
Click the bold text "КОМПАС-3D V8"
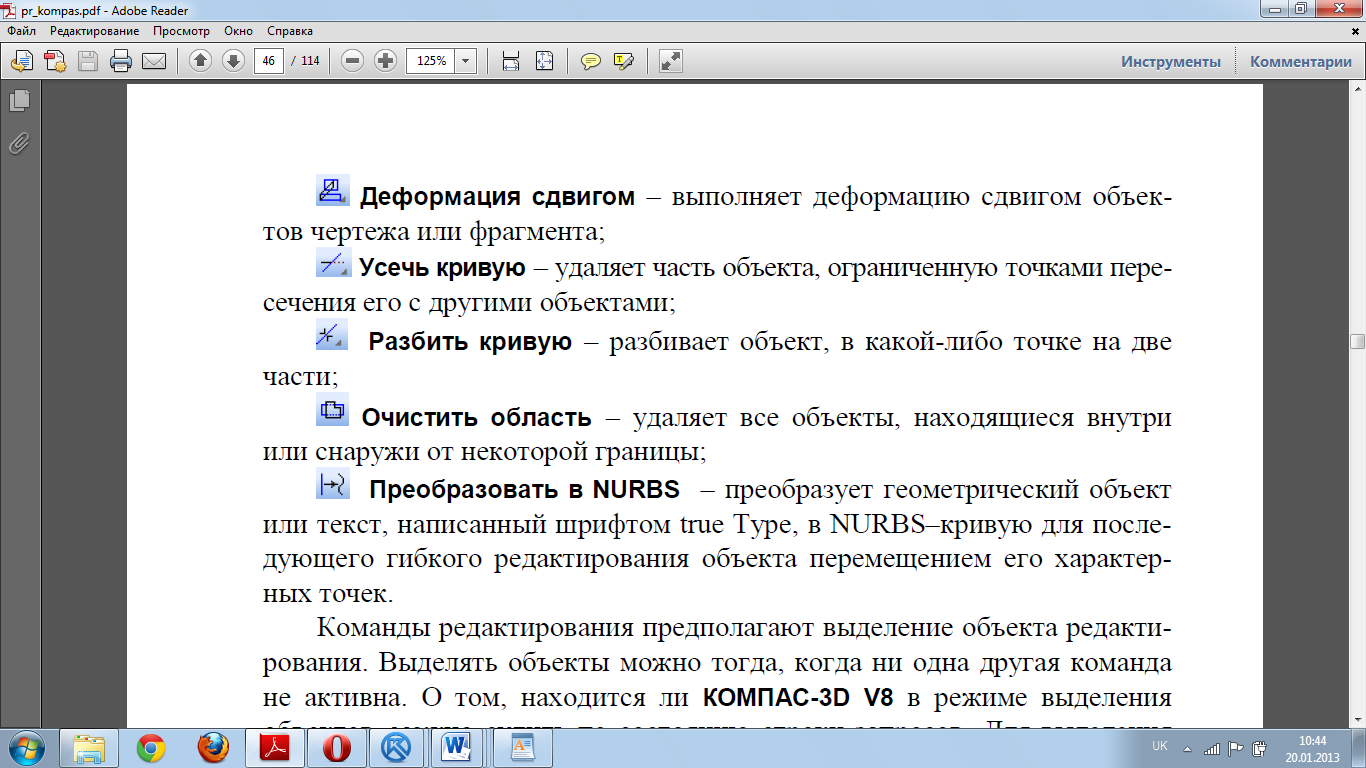pyautogui.click(x=800, y=698)
